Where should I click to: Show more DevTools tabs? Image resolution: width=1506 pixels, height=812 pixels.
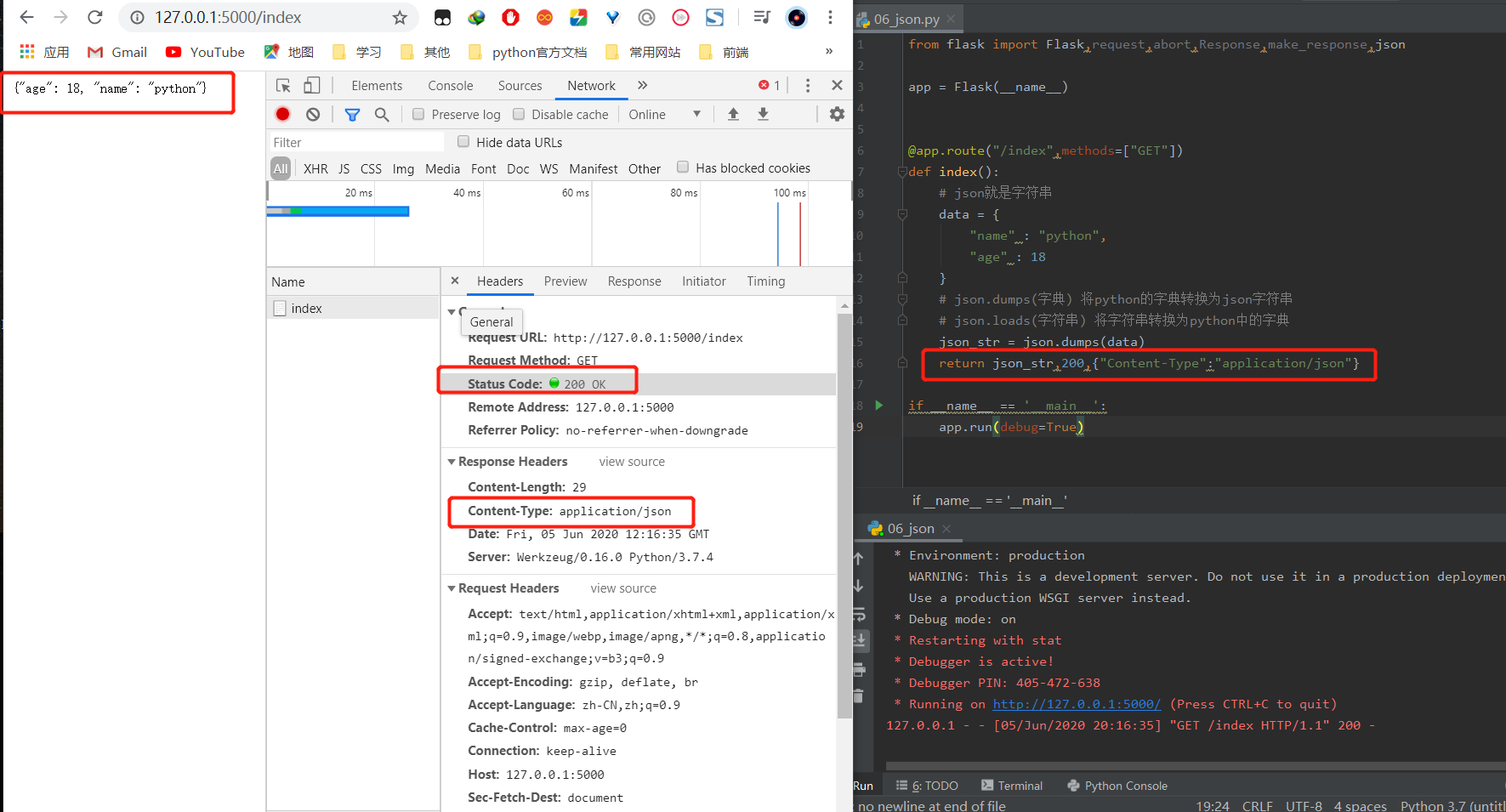tap(643, 85)
